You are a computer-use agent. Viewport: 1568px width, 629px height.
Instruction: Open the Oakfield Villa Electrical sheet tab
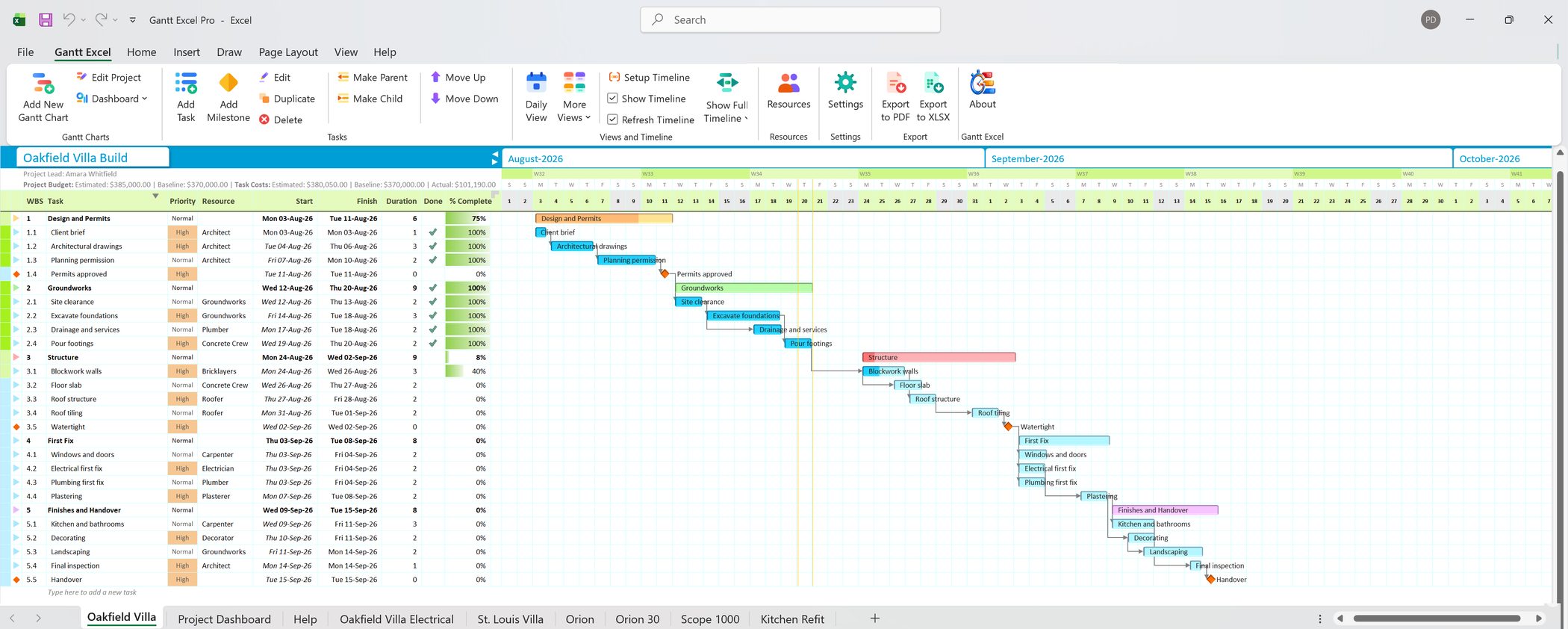(x=396, y=619)
